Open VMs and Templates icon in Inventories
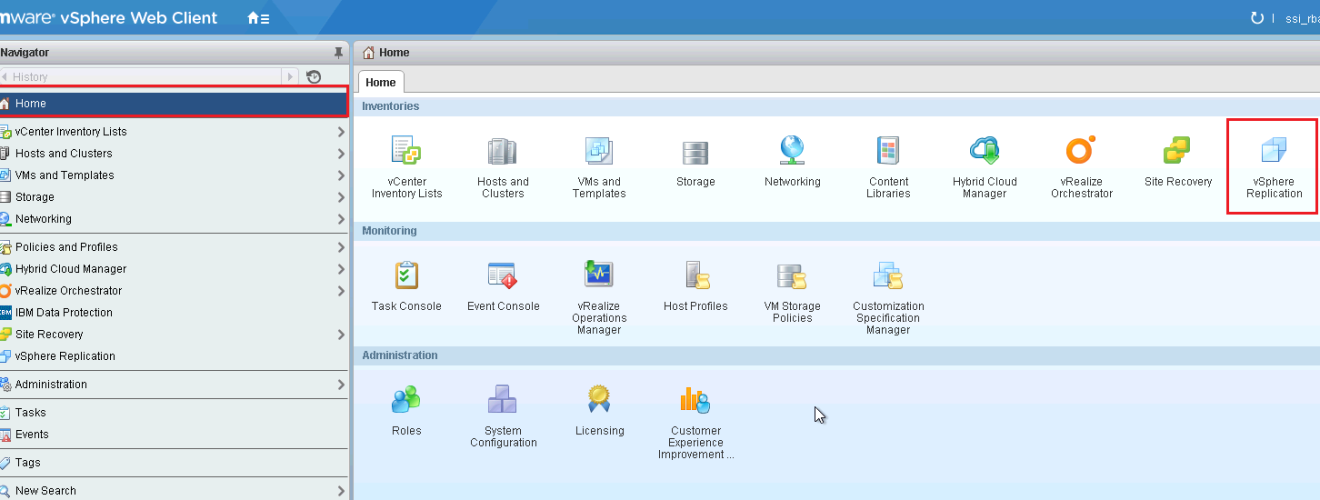Screen dimensions: 1320x500 coord(599,151)
